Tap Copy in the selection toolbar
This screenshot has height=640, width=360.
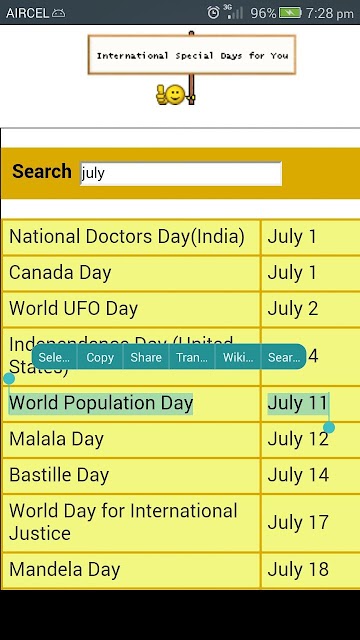pyautogui.click(x=100, y=357)
